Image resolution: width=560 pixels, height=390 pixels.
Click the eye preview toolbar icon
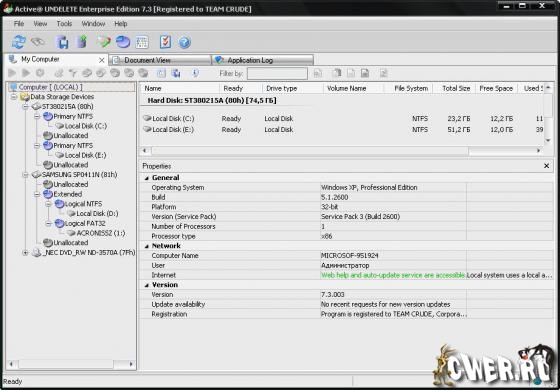pyautogui.click(x=38, y=42)
